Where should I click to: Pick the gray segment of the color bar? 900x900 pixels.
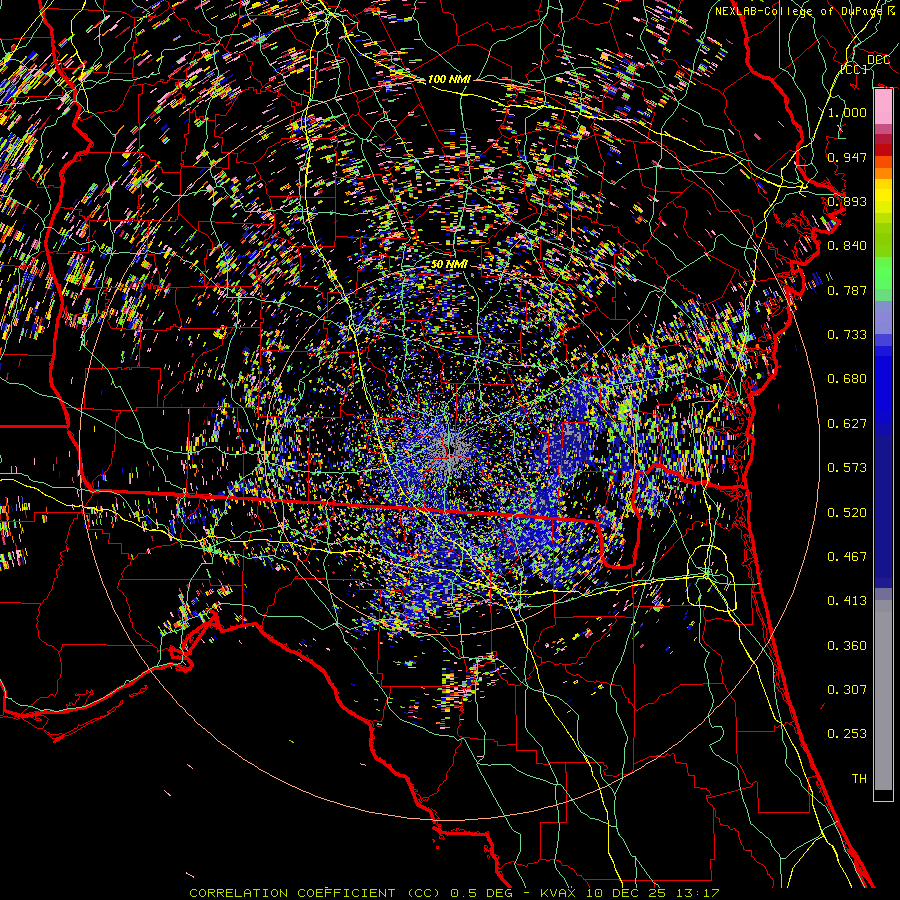tap(883, 695)
